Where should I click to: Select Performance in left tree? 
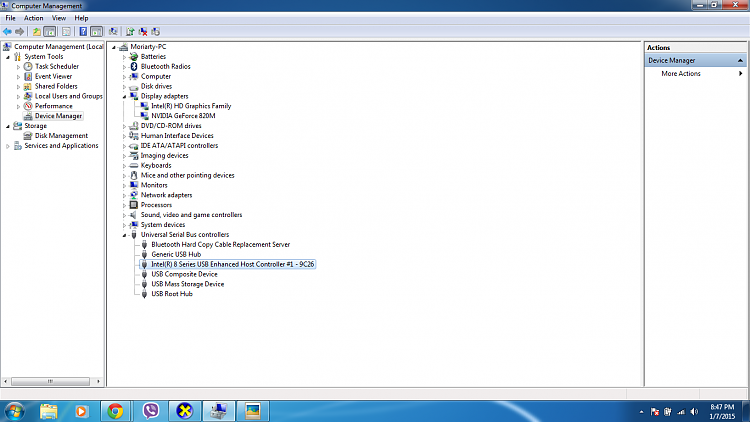(x=54, y=106)
